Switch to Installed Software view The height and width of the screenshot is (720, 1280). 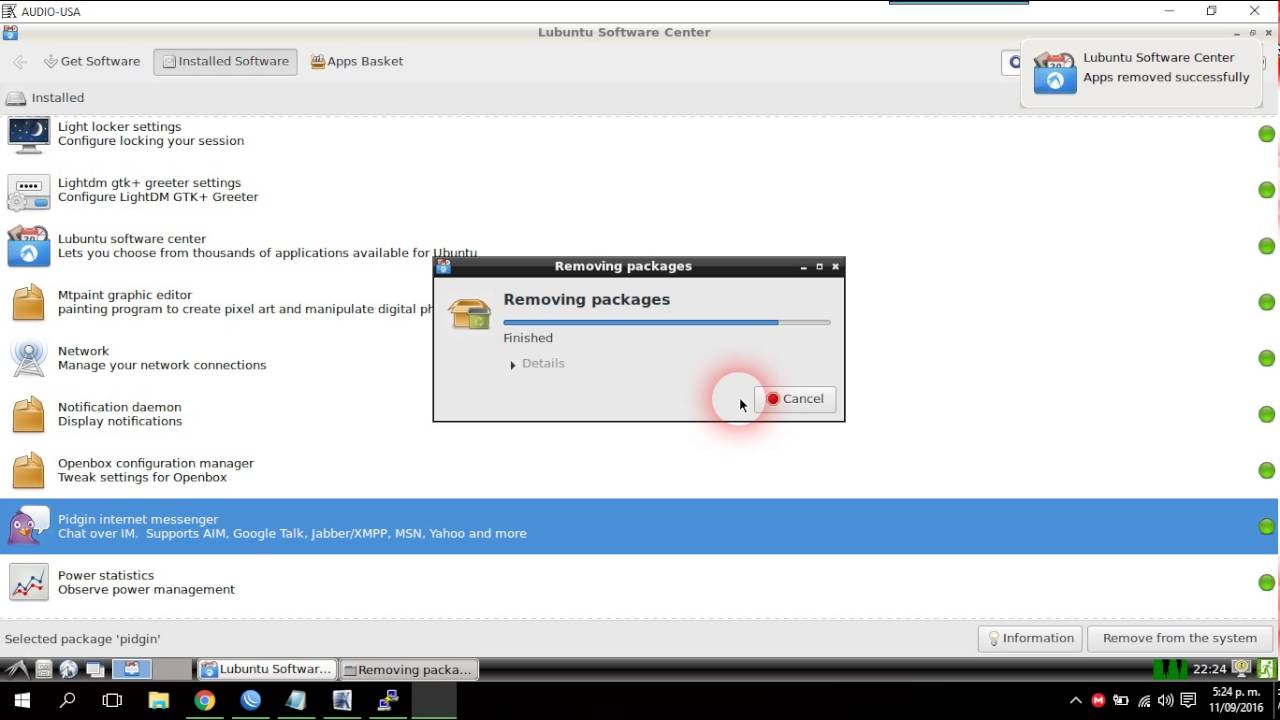click(x=225, y=61)
